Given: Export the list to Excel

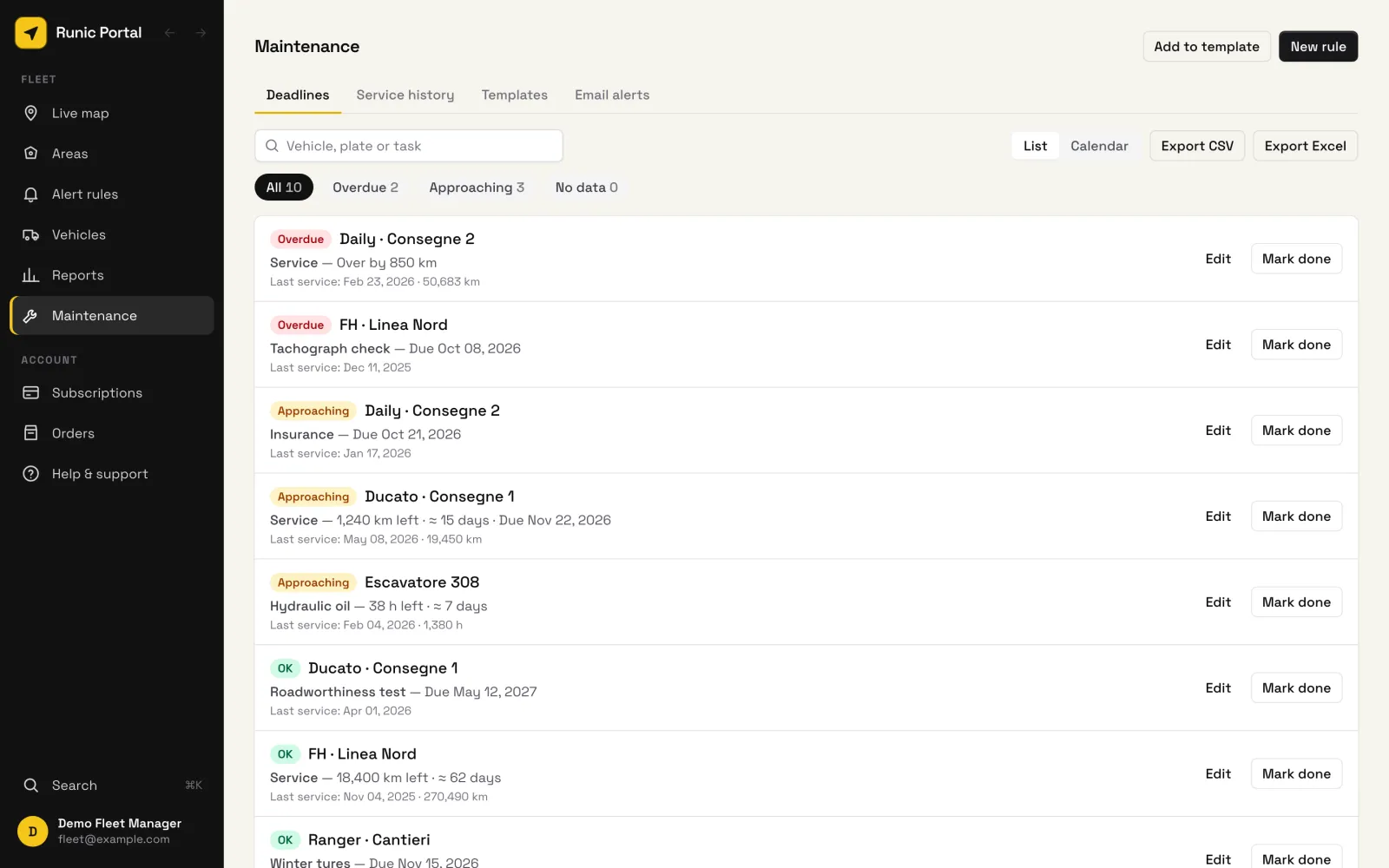Looking at the screenshot, I should pos(1305,146).
